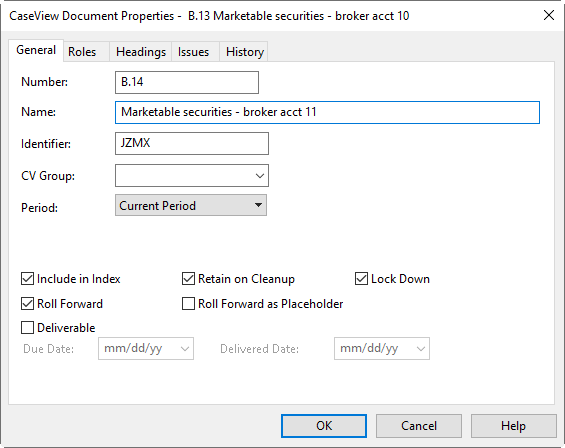
Task: Click OK to confirm properties
Action: (324, 426)
